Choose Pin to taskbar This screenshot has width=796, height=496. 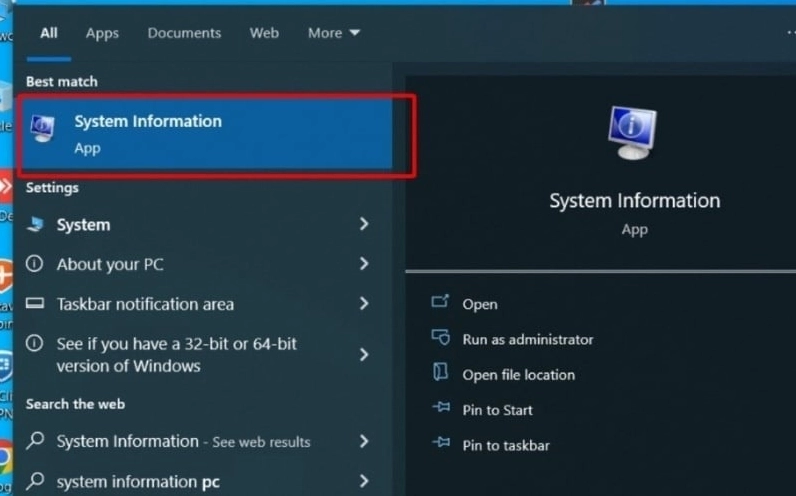pyautogui.click(x=506, y=445)
